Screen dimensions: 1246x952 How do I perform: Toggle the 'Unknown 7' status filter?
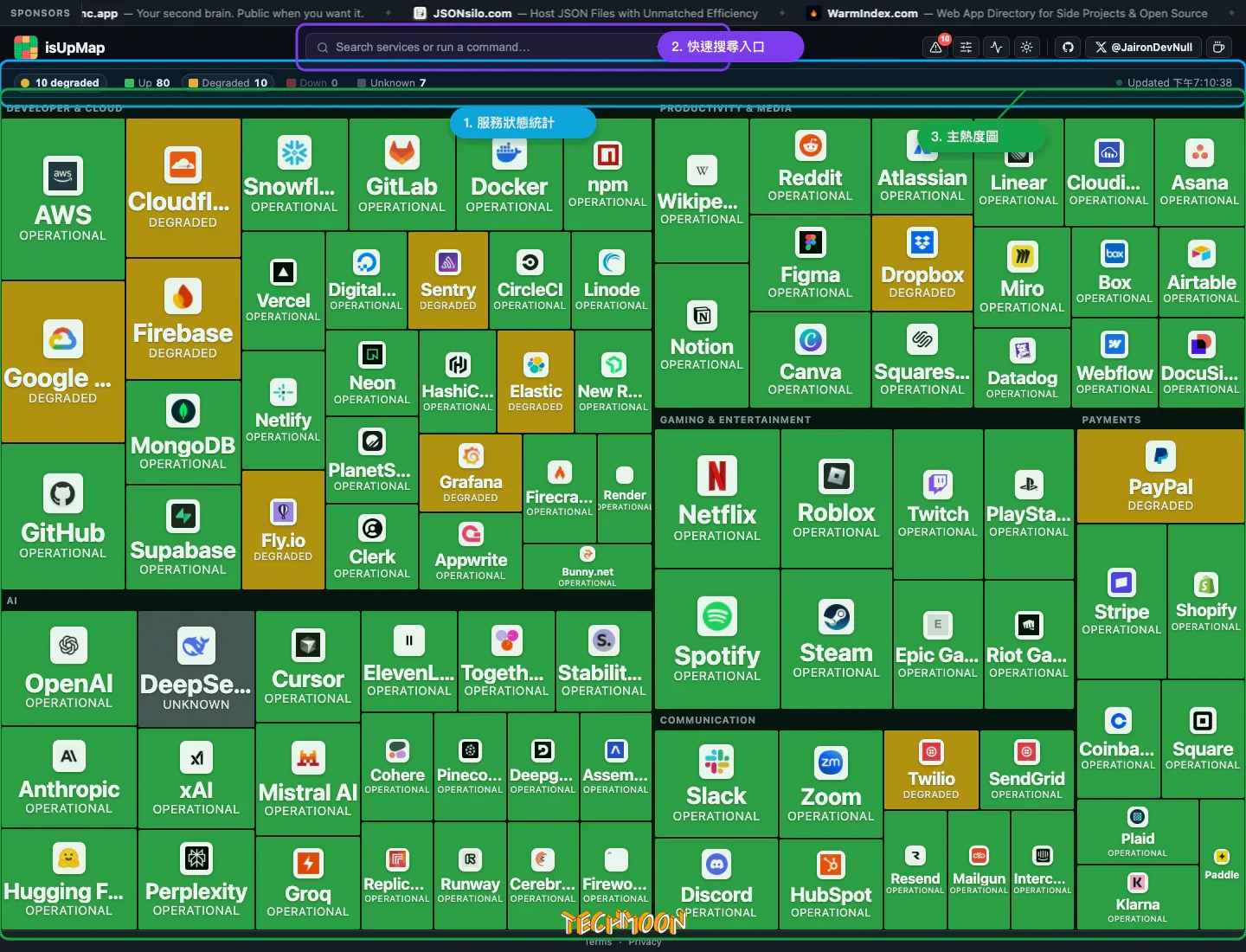(391, 82)
